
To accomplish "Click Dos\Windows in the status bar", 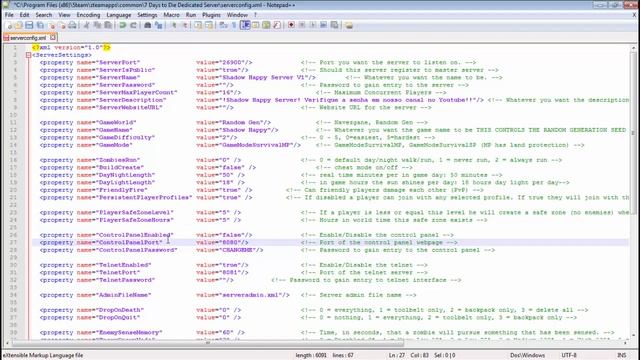I will (527, 355).
